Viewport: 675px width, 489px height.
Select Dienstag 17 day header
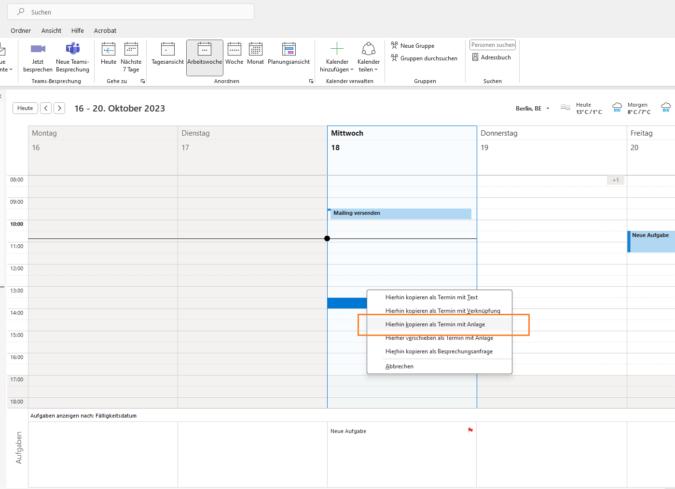tap(252, 150)
